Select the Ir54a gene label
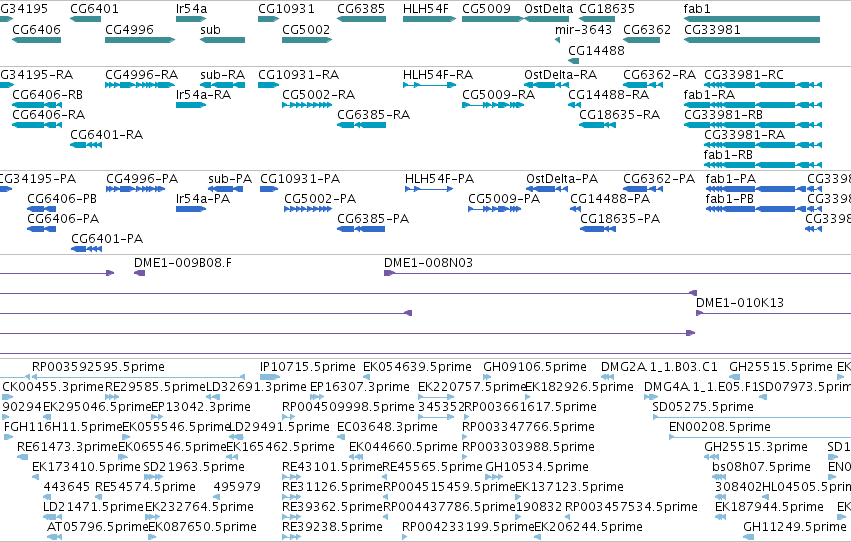Viewport: 851px width, 542px height. (x=192, y=9)
